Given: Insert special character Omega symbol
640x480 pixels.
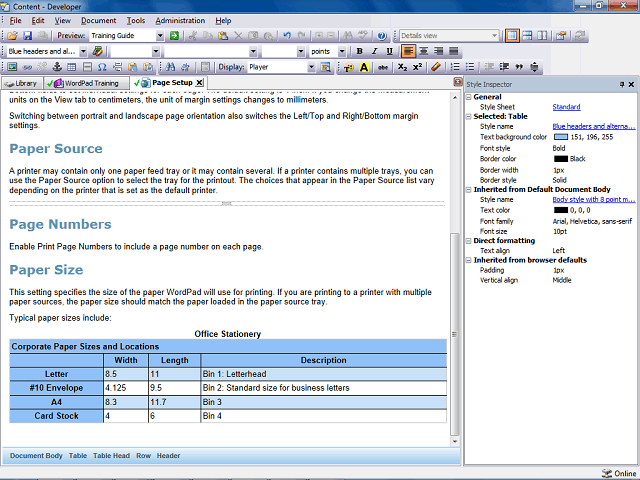Looking at the screenshot, I should tap(102, 67).
